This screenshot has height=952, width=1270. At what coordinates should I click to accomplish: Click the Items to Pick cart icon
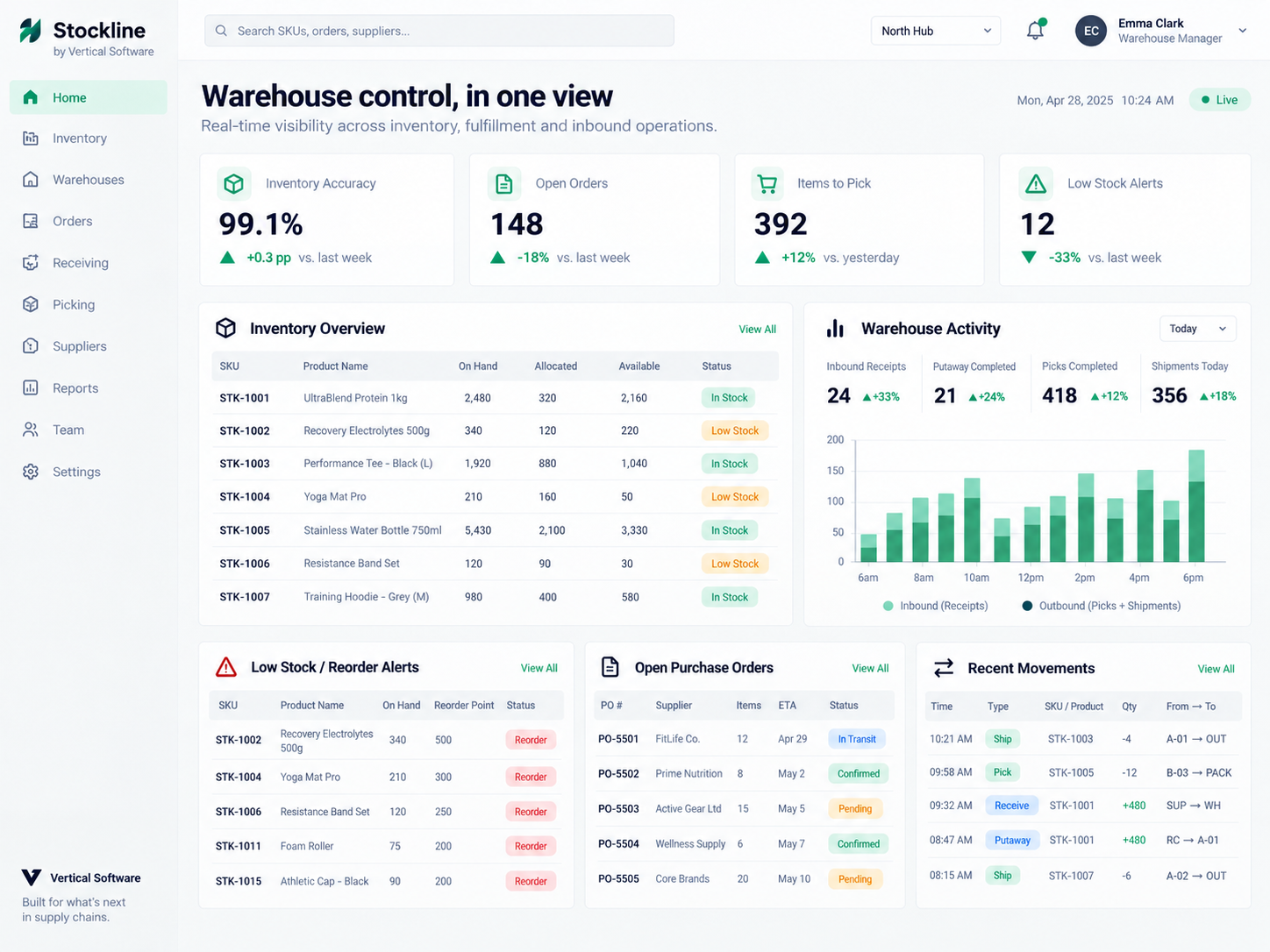pos(767,184)
